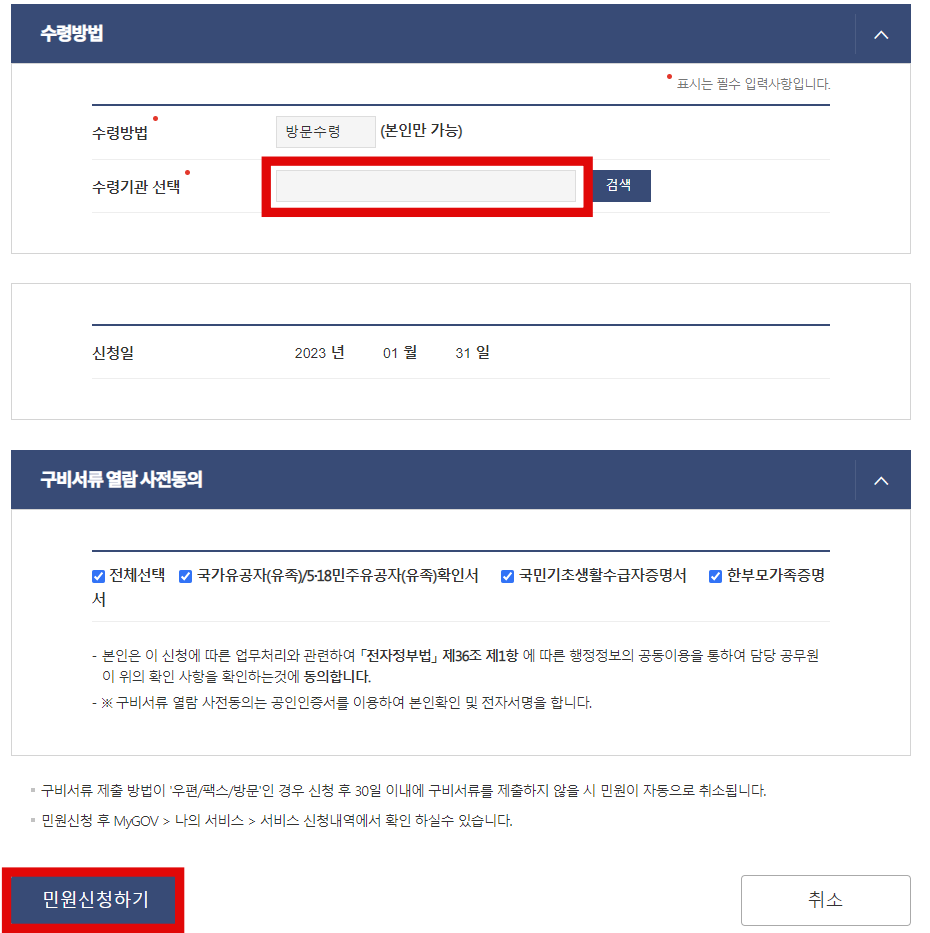Click the 검색 button beside 수령기관 field
Image resolution: width=930 pixels, height=933 pixels.
tap(619, 186)
